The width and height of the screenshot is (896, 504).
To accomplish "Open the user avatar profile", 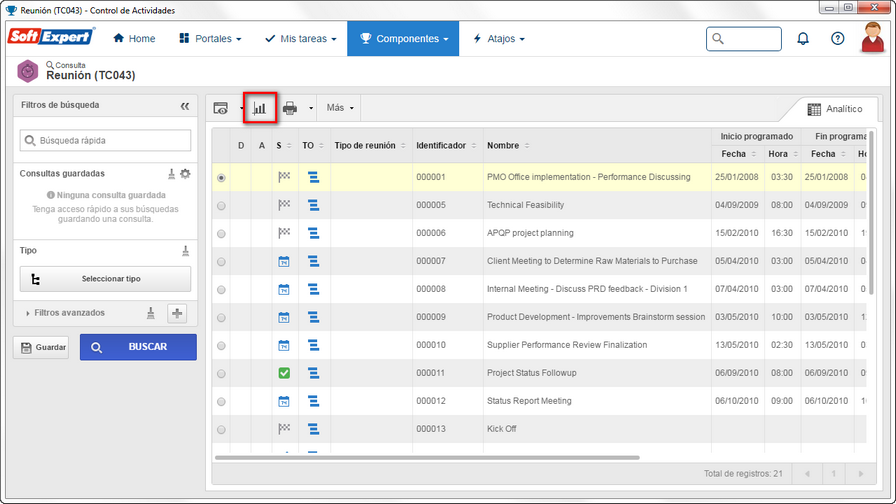I will (873, 38).
